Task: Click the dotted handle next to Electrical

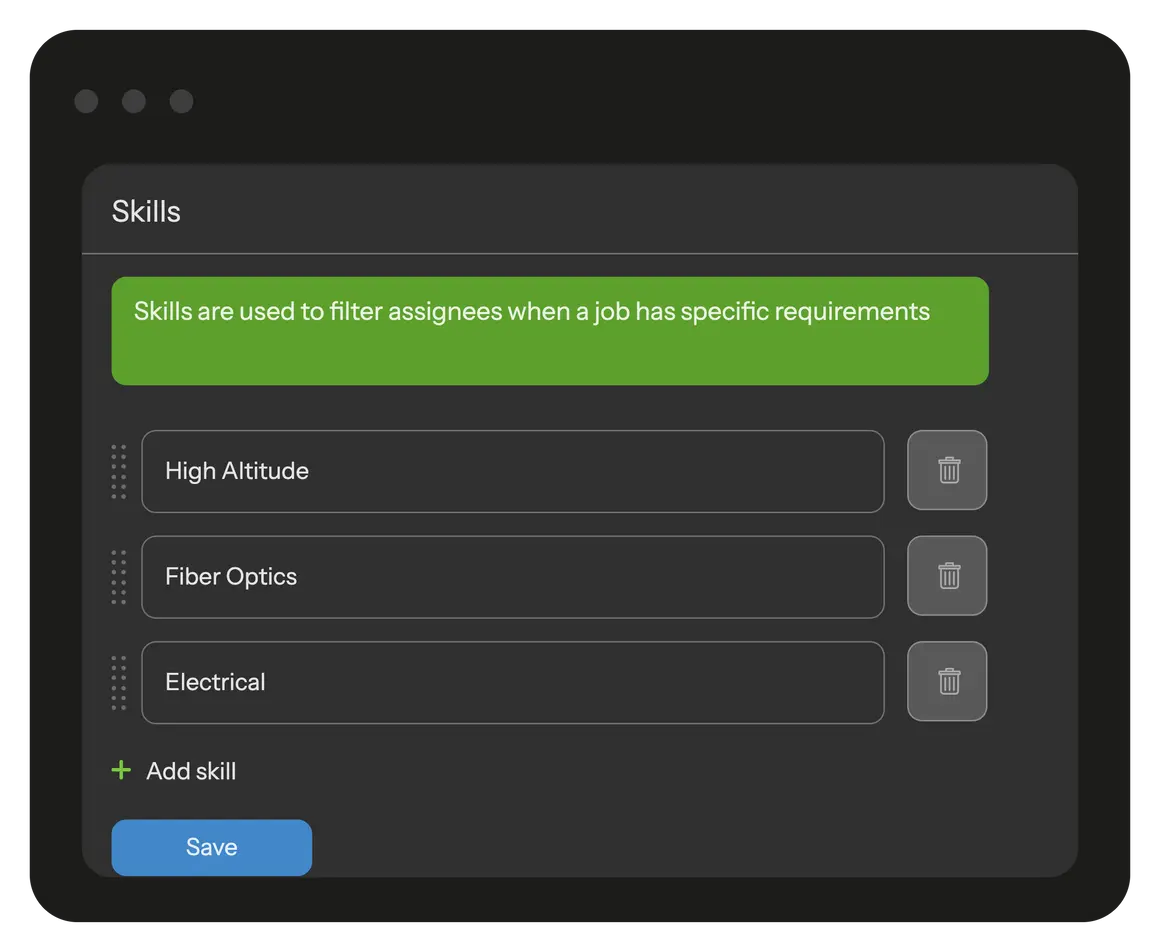Action: [x=119, y=683]
